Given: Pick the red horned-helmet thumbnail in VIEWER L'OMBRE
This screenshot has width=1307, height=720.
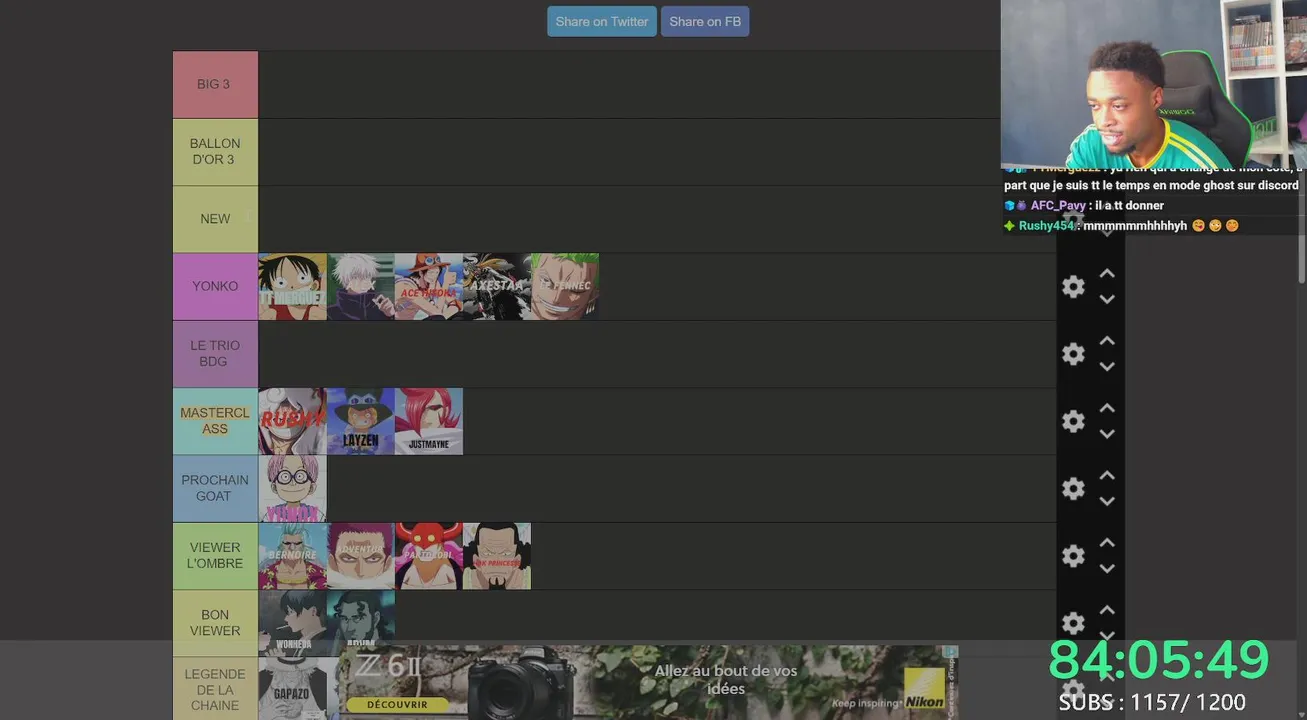Looking at the screenshot, I should tap(429, 556).
